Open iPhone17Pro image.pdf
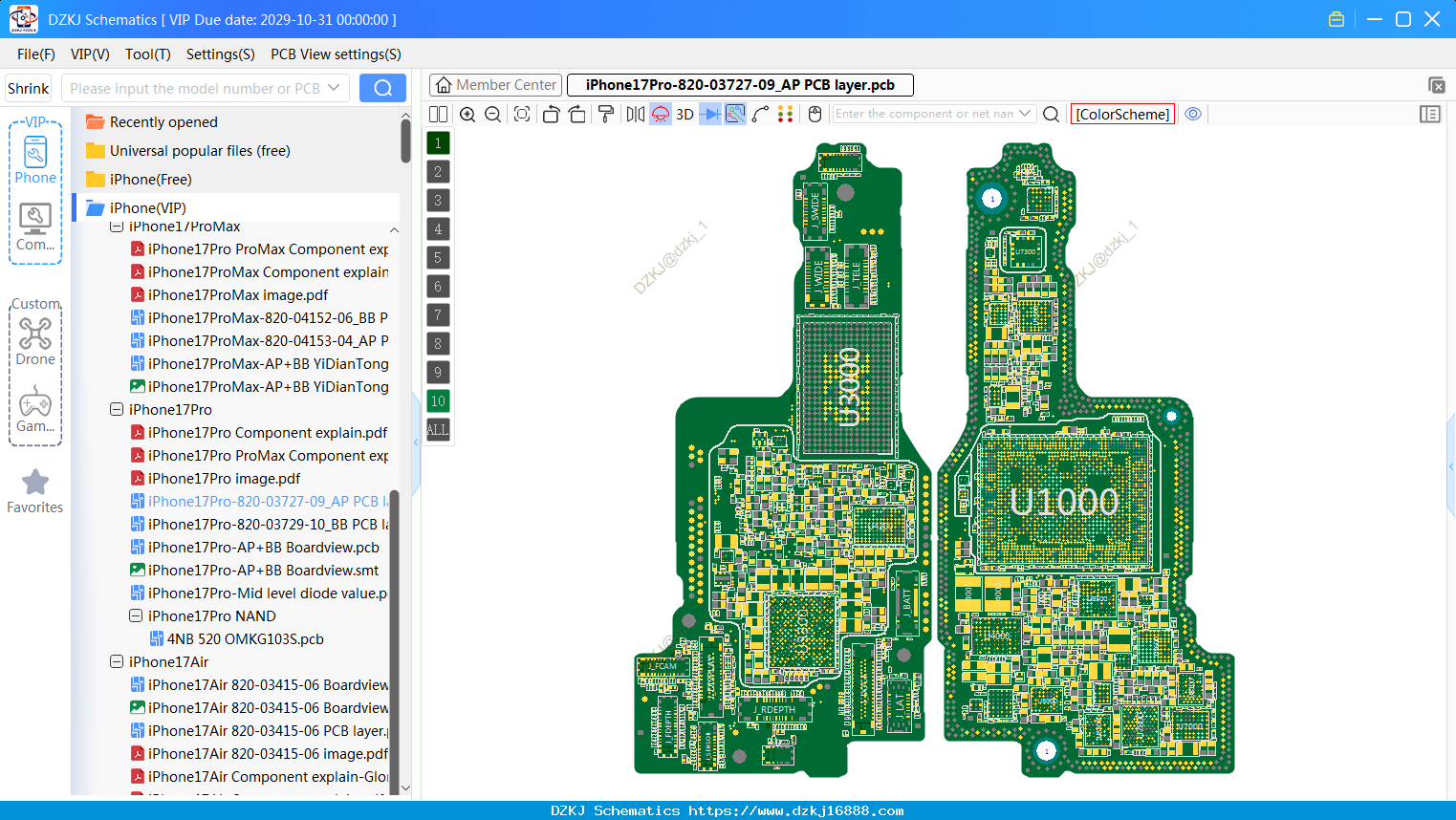1456x820 pixels. tap(224, 478)
